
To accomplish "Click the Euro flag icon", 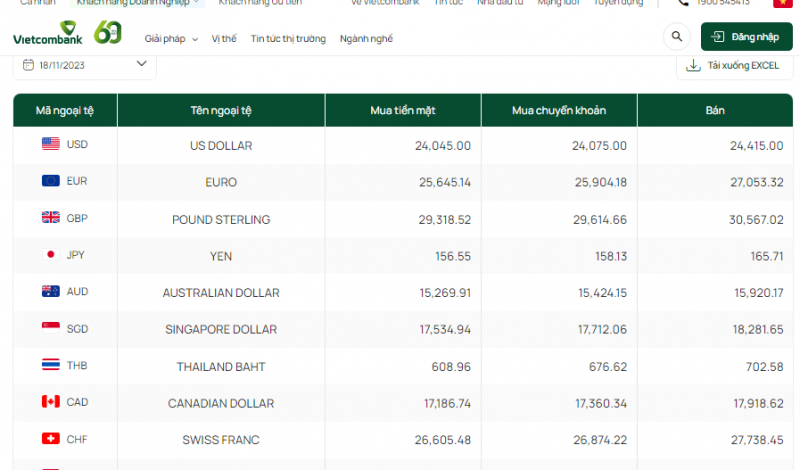I will point(51,181).
